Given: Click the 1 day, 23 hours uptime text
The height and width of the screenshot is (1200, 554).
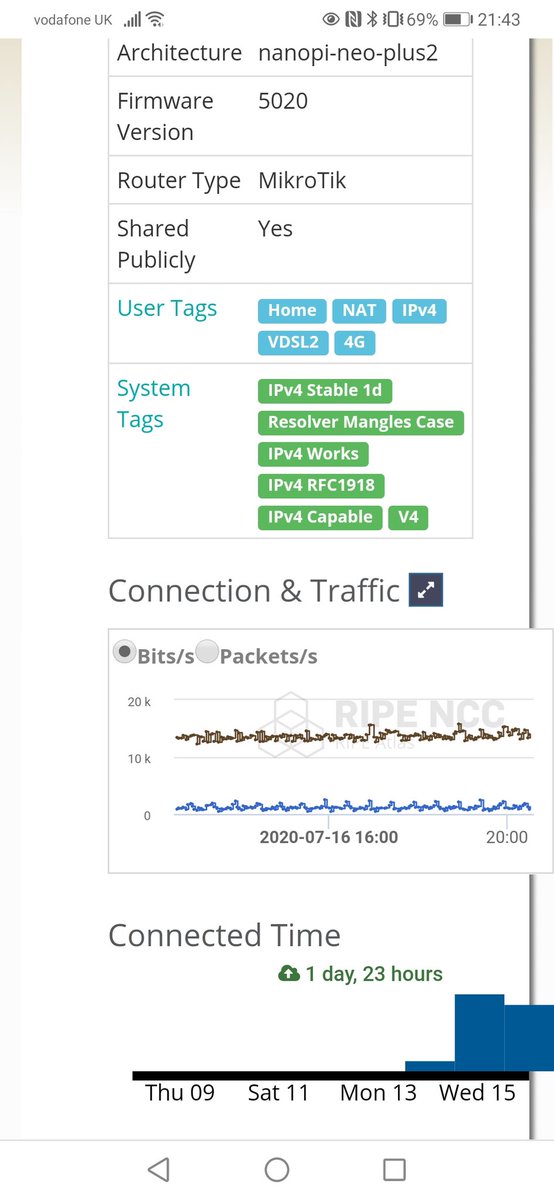Looking at the screenshot, I should 374,974.
